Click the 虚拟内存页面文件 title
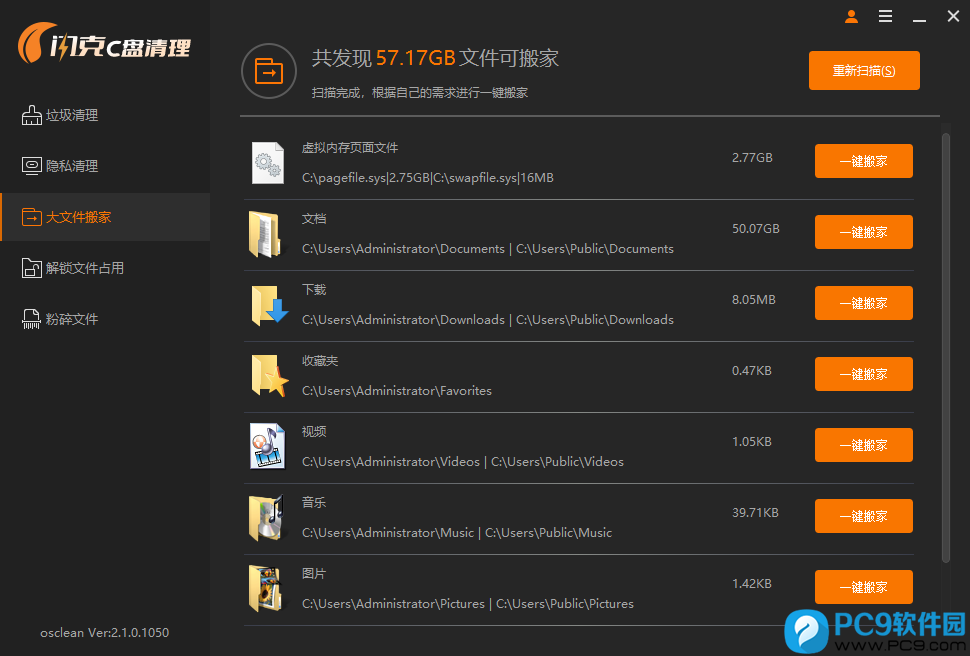 tap(350, 148)
